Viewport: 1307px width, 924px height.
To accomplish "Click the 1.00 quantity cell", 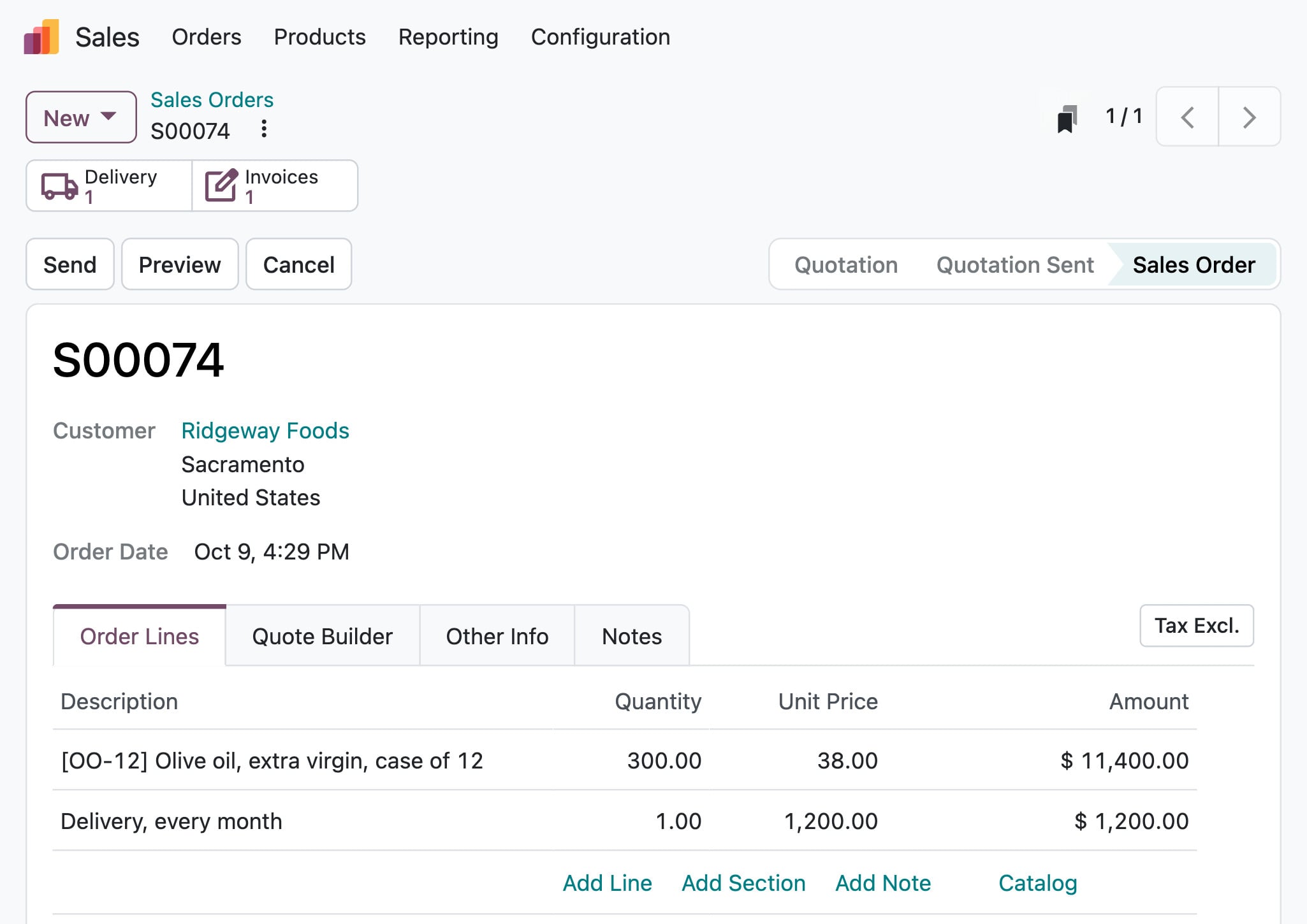I will coord(678,821).
